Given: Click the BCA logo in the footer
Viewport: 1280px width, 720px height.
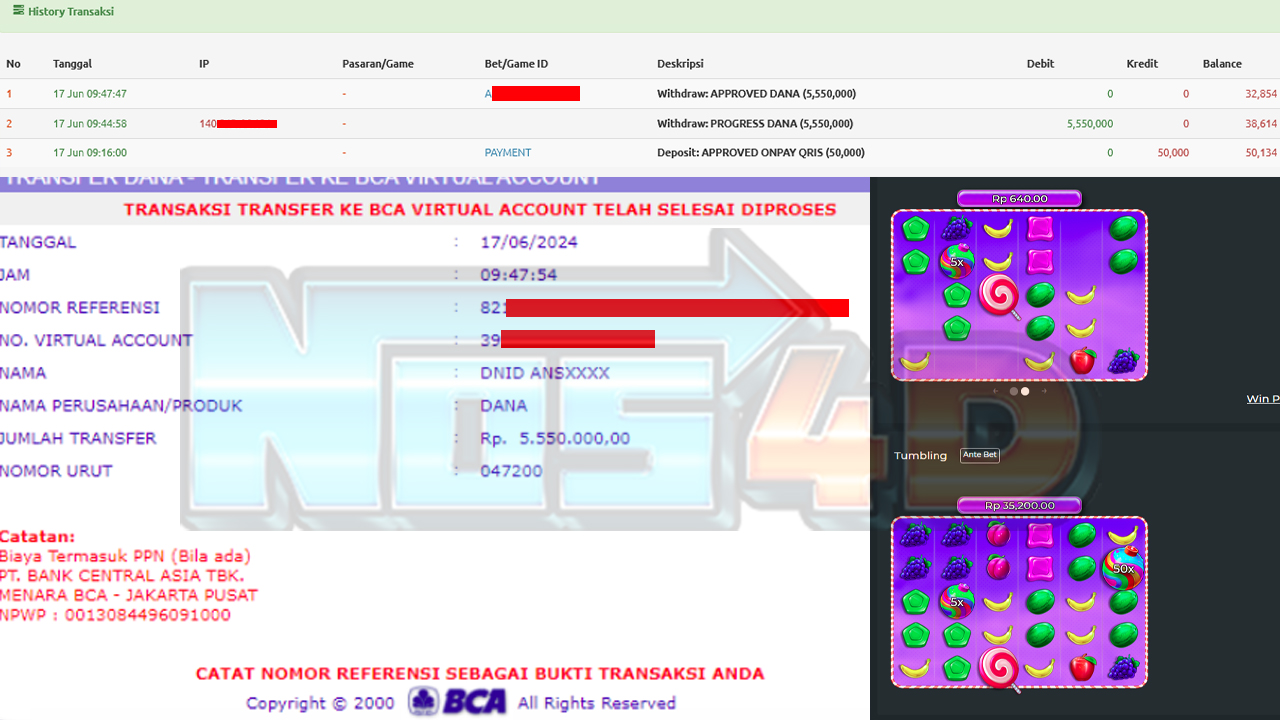Looking at the screenshot, I should (457, 702).
